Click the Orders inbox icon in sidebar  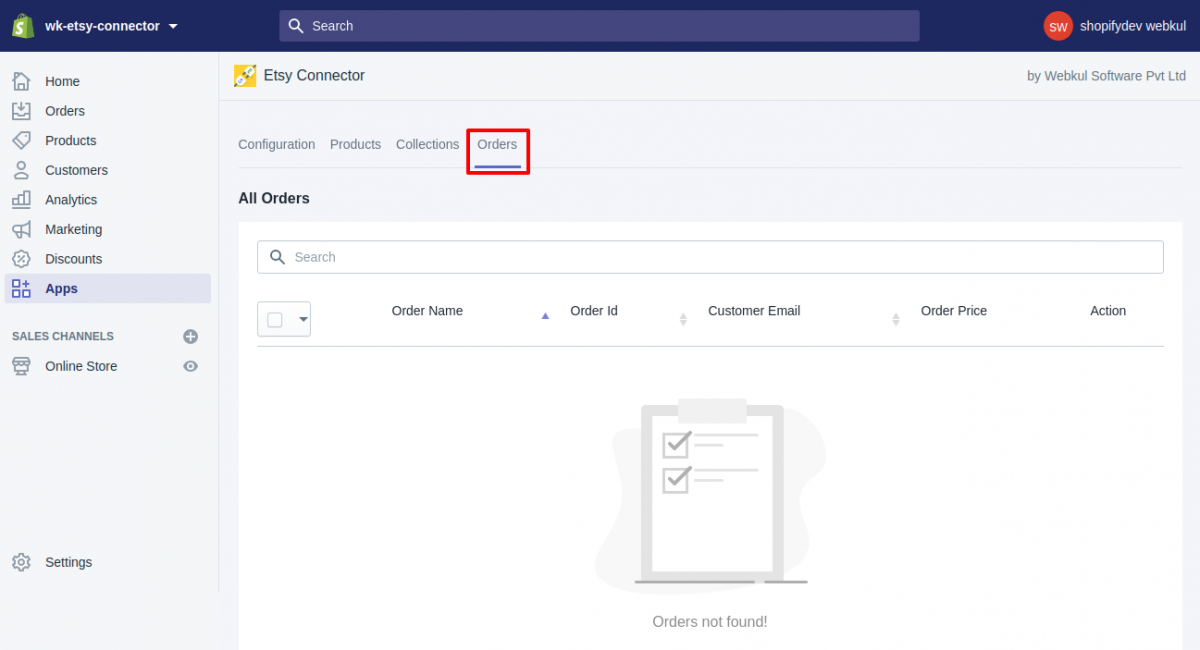[x=21, y=111]
